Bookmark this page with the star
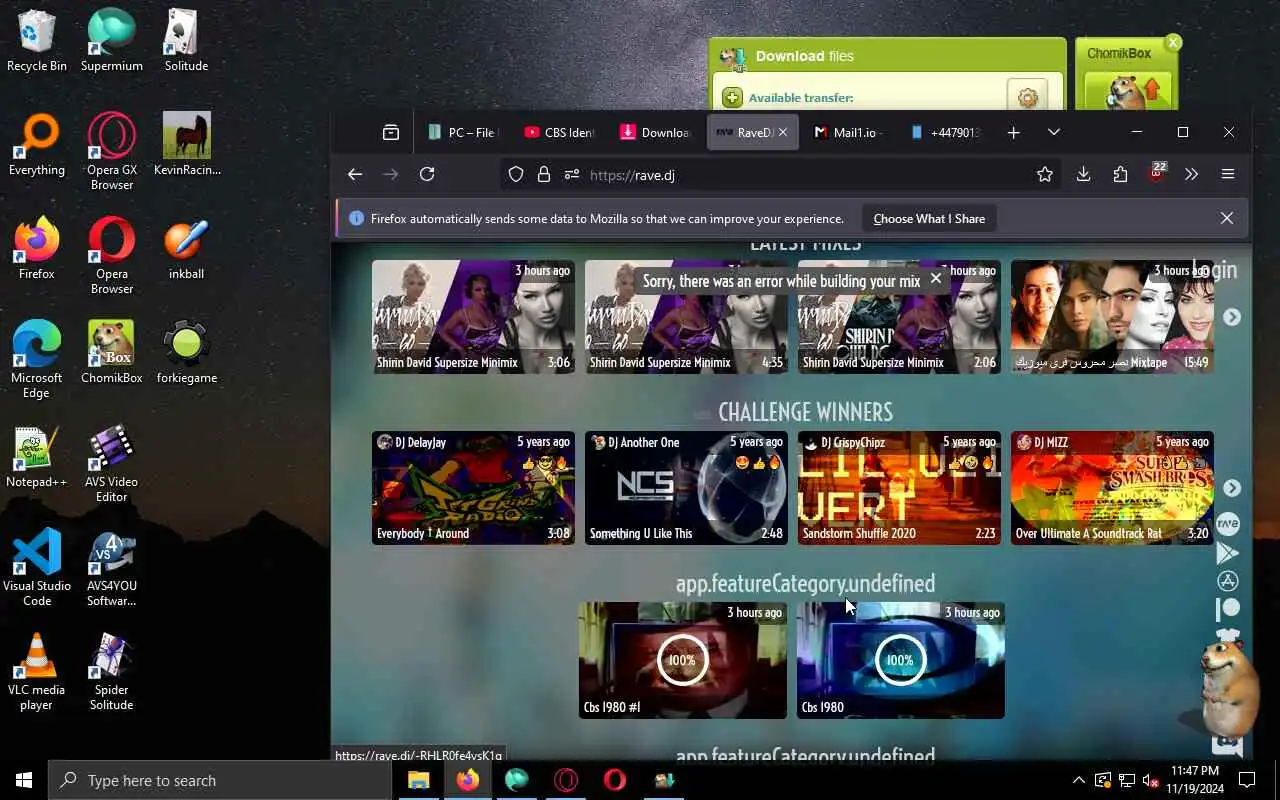Screen dimensions: 1280x800 coord(1045,174)
